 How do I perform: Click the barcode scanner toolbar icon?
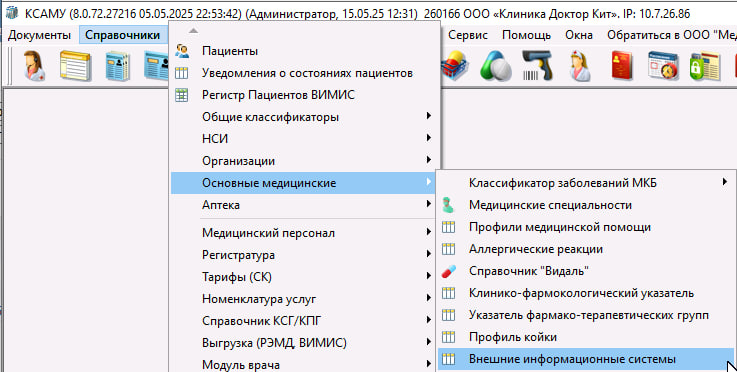[x=537, y=66]
